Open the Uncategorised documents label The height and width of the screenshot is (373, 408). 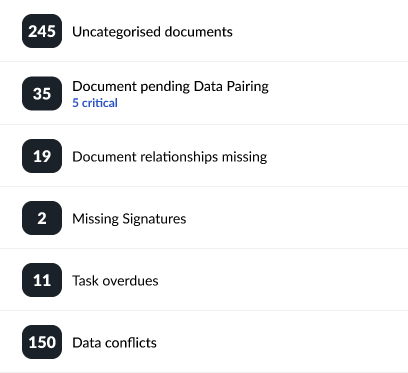click(152, 32)
